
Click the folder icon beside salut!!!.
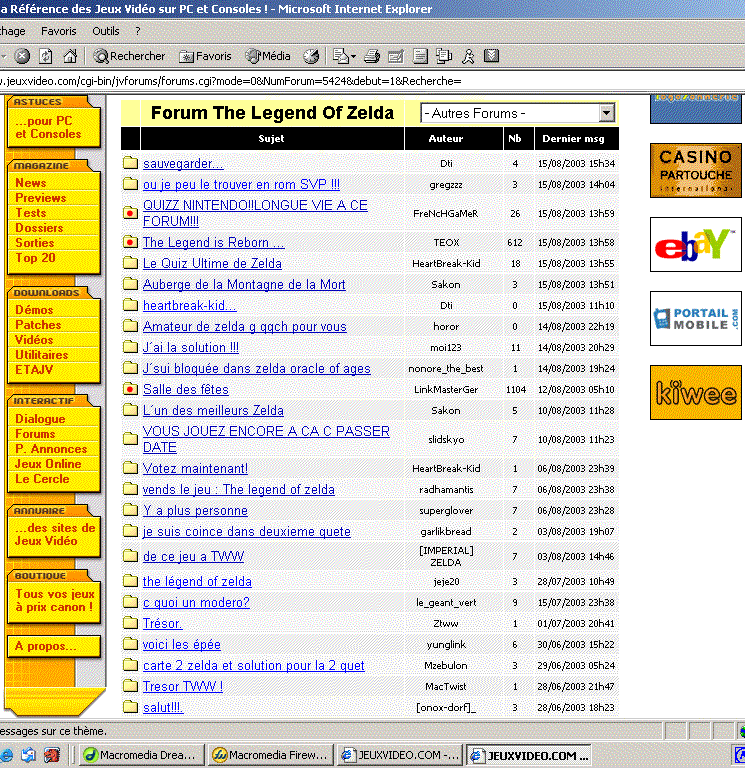coord(130,707)
